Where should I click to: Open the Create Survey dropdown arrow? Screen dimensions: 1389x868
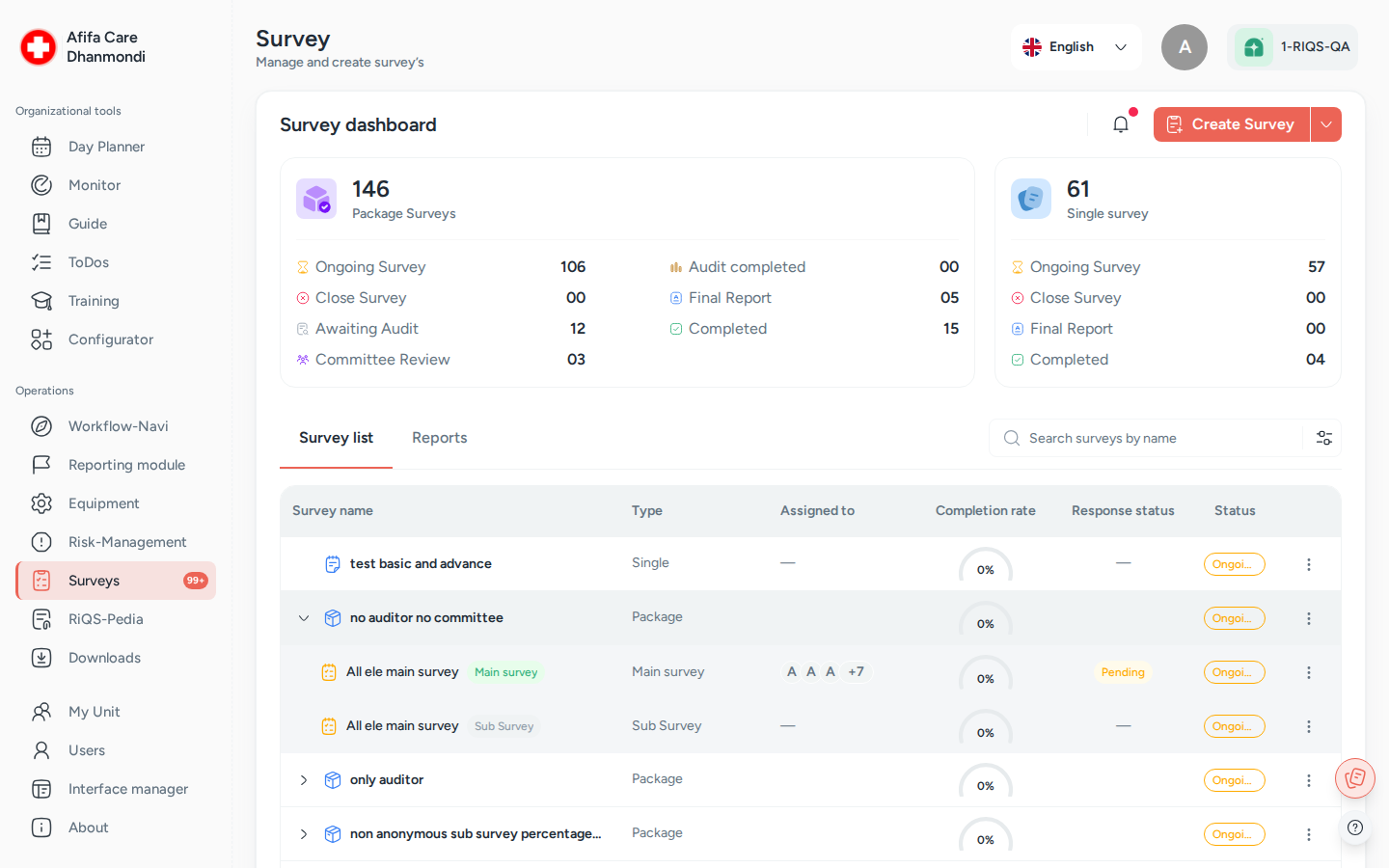coord(1326,124)
